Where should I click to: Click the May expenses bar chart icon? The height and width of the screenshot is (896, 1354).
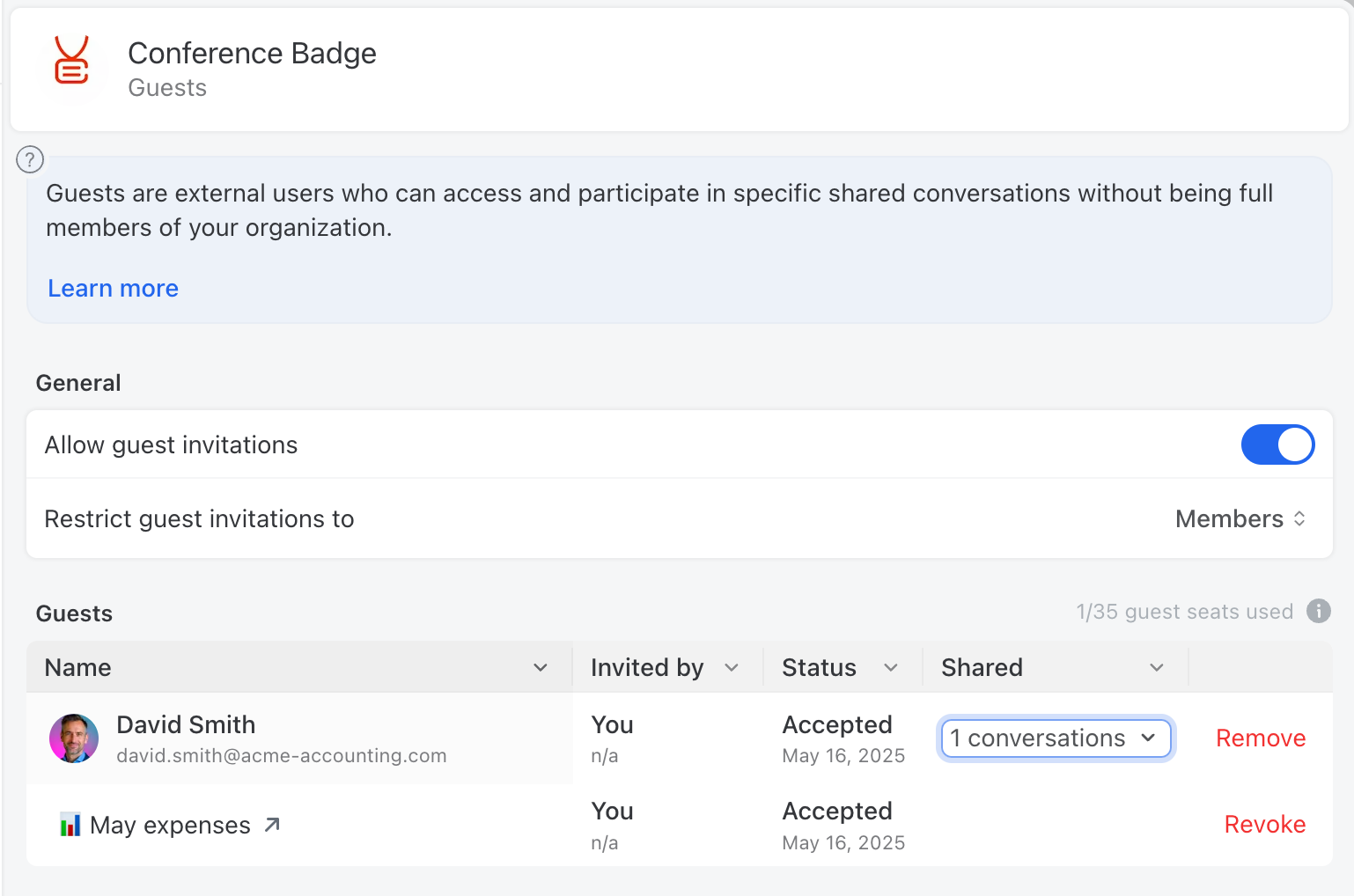70,825
